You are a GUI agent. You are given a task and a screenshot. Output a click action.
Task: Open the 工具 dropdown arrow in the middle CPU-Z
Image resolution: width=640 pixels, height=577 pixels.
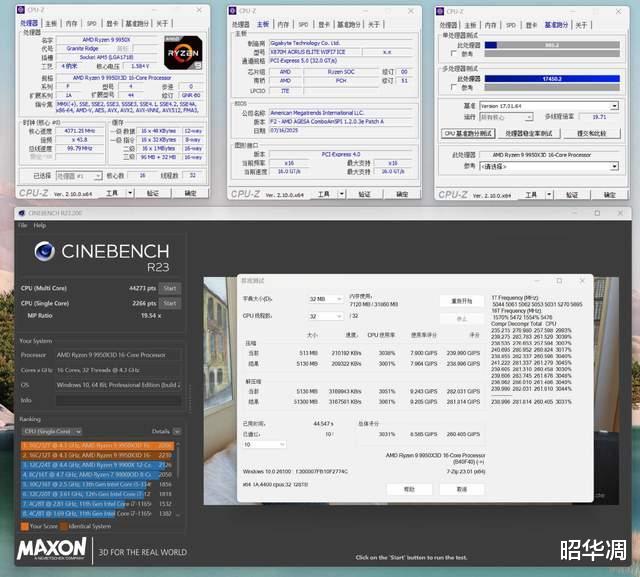pos(342,194)
